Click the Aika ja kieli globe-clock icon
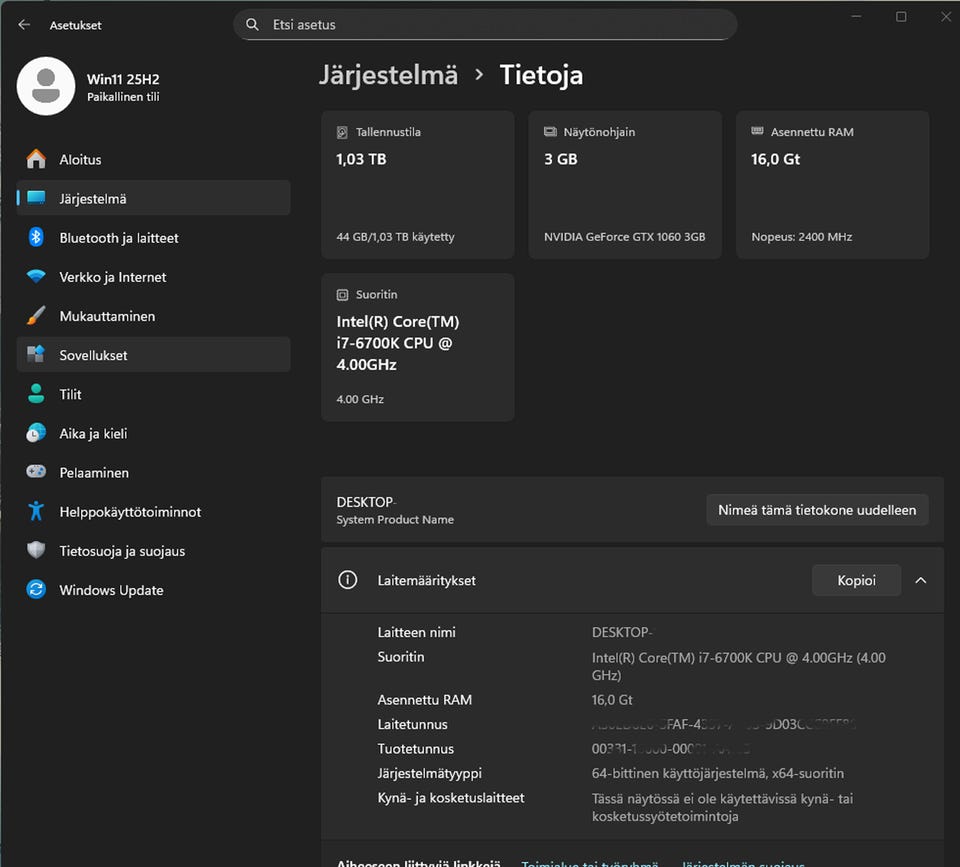Screen dimensions: 960x867 coord(36,433)
